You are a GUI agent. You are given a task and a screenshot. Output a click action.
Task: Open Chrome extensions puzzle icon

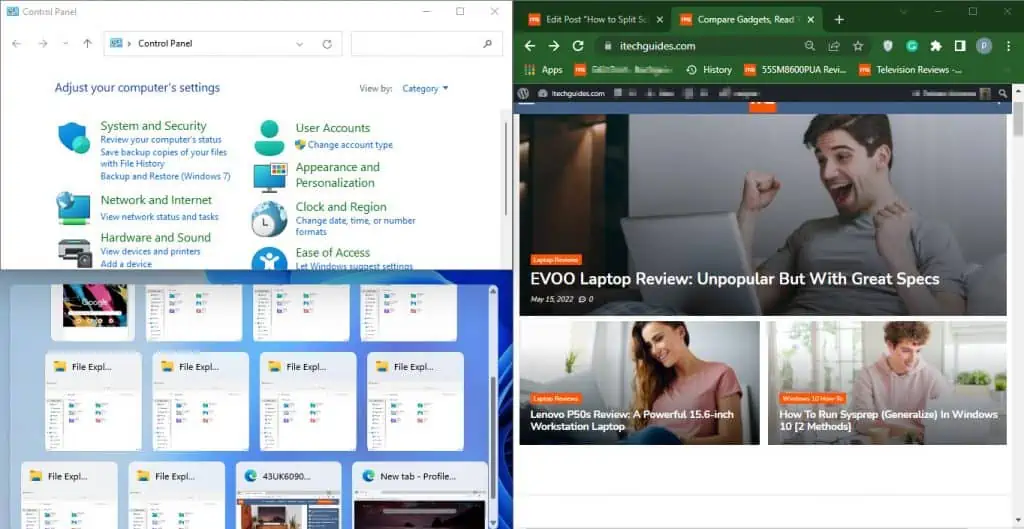[x=936, y=46]
